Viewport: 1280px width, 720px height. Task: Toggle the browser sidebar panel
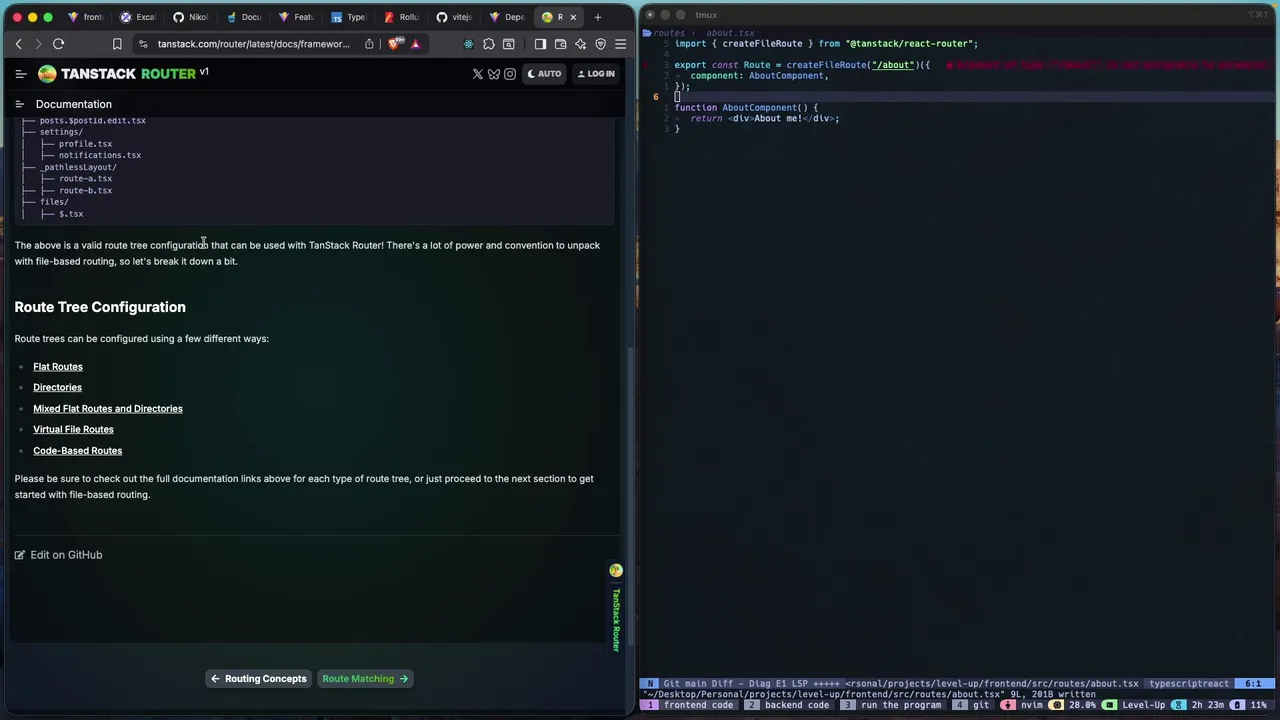[540, 44]
